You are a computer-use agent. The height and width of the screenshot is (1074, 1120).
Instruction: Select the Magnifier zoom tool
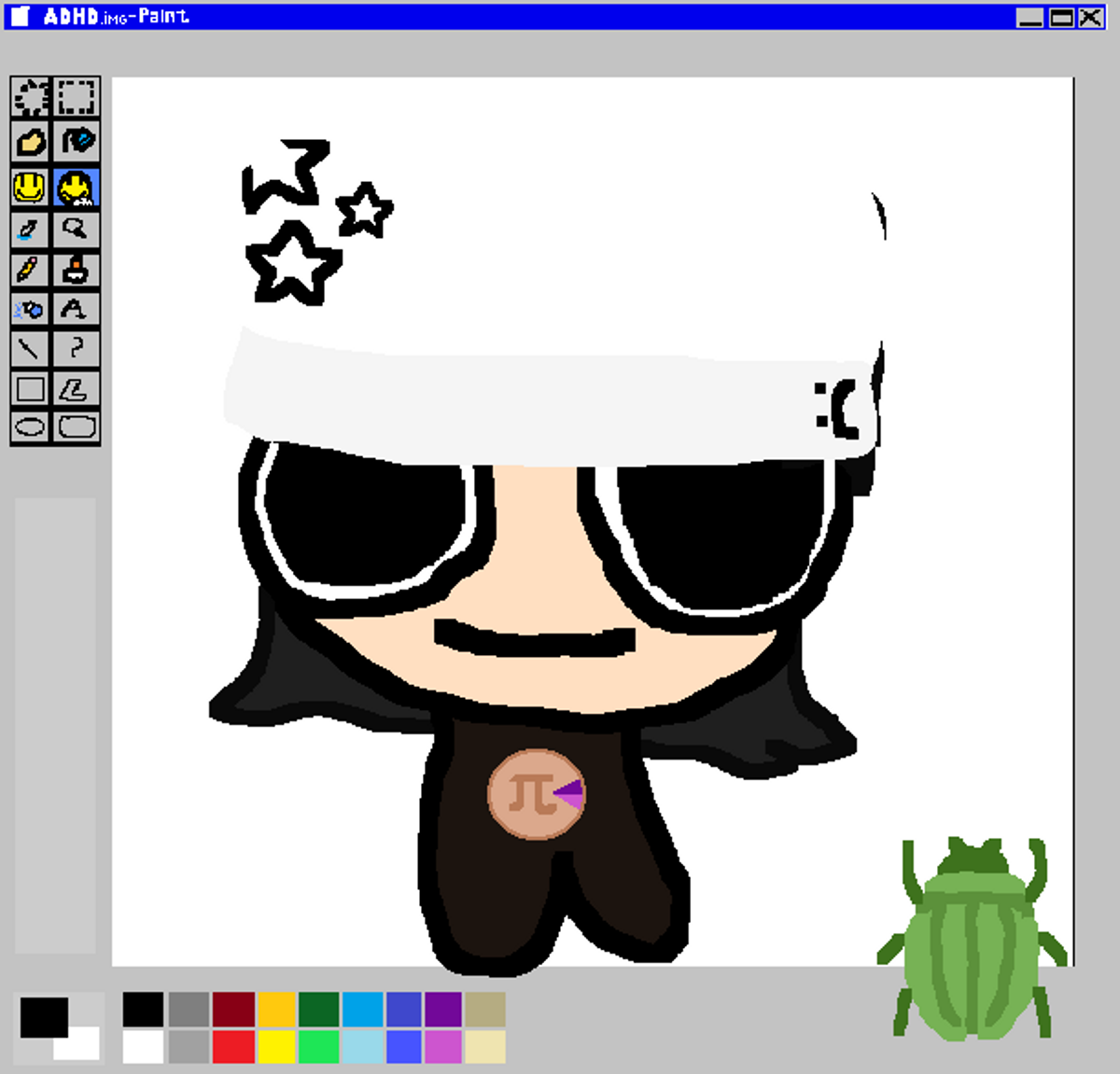(x=77, y=230)
